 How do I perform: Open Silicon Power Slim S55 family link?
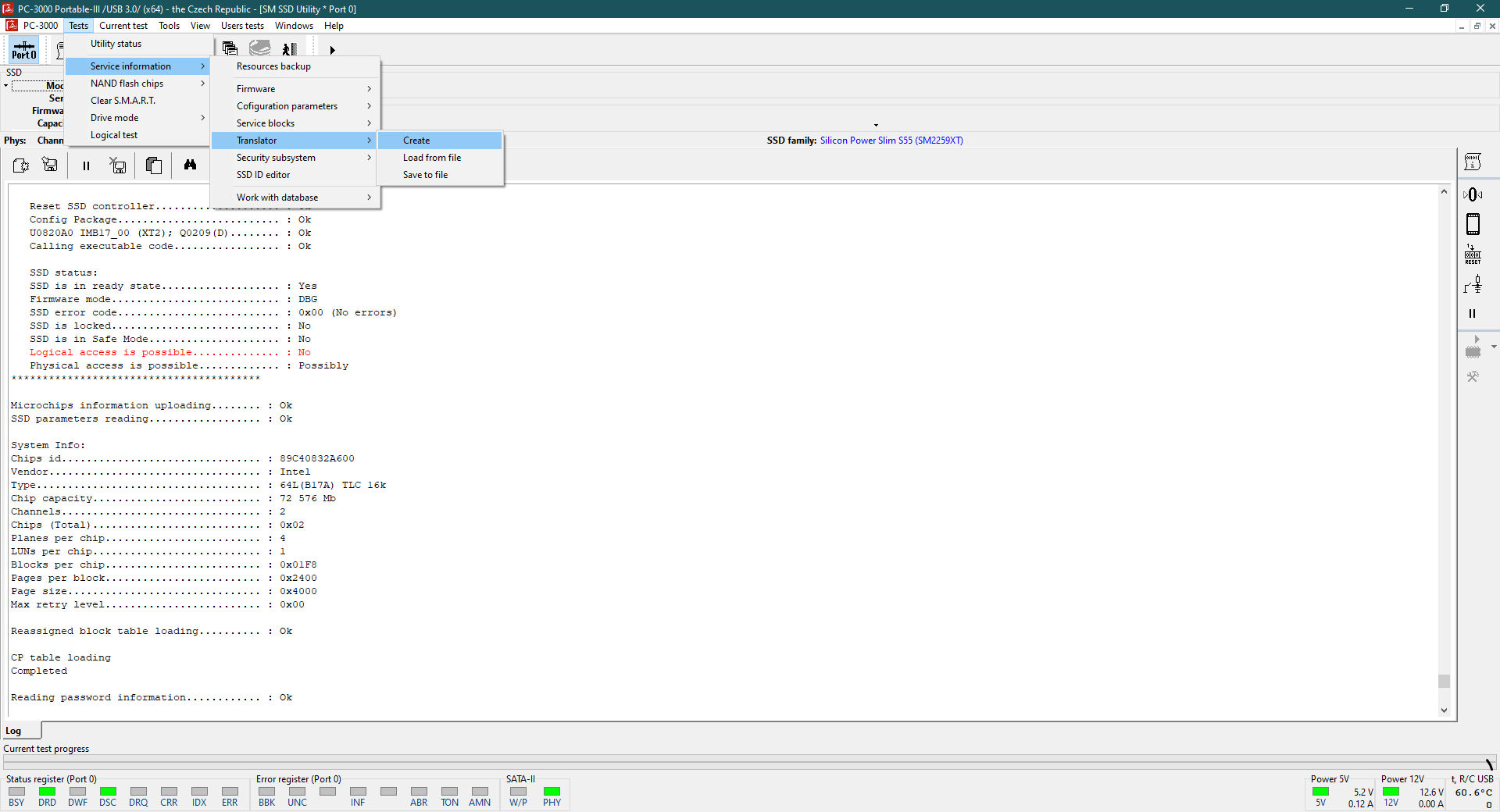(891, 141)
